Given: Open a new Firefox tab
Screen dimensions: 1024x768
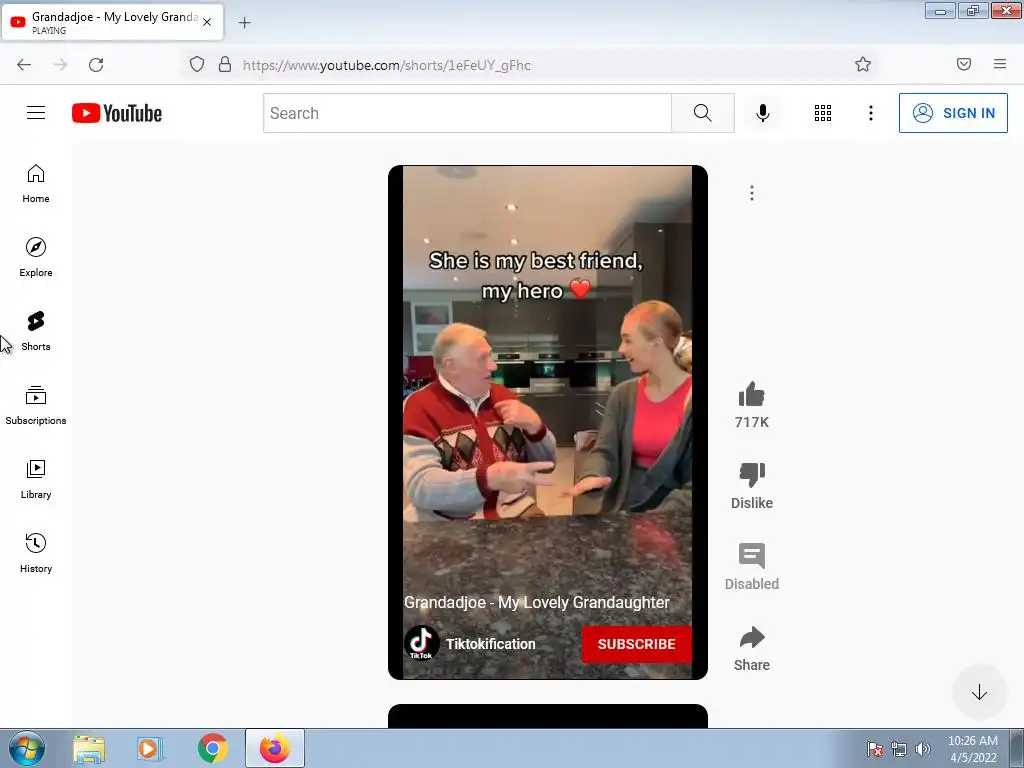Looking at the screenshot, I should pos(244,23).
